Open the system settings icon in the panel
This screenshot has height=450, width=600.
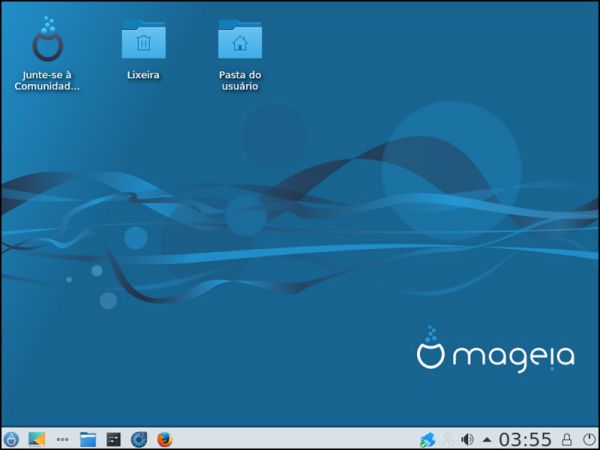[114, 439]
